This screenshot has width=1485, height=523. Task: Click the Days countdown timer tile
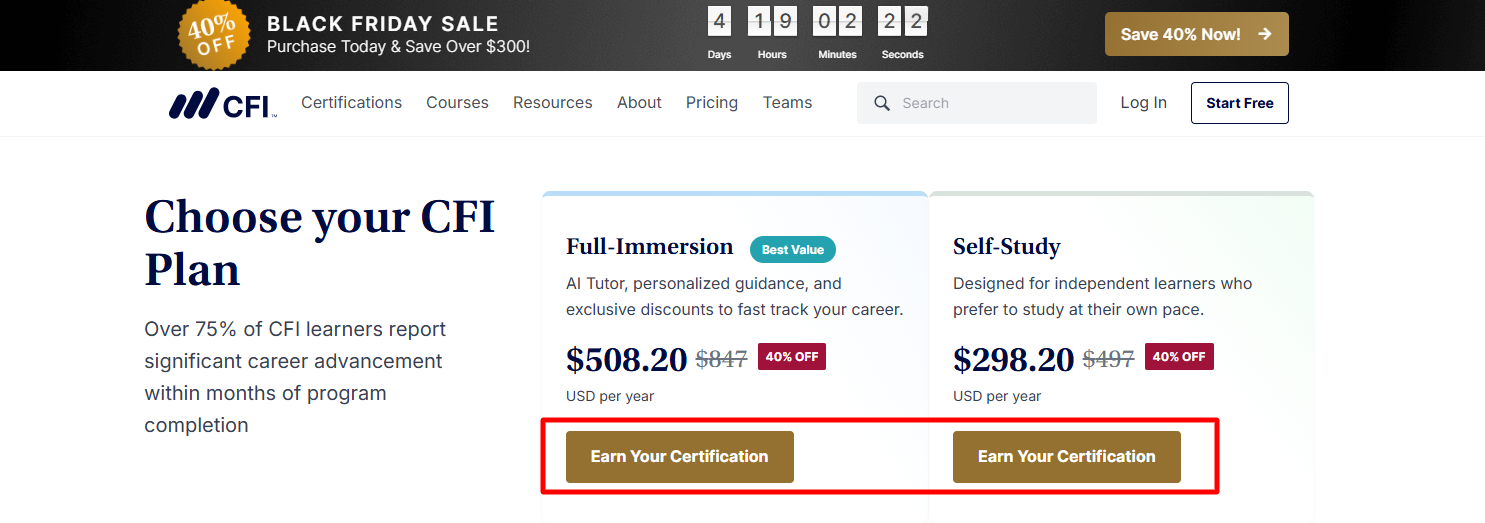point(719,22)
